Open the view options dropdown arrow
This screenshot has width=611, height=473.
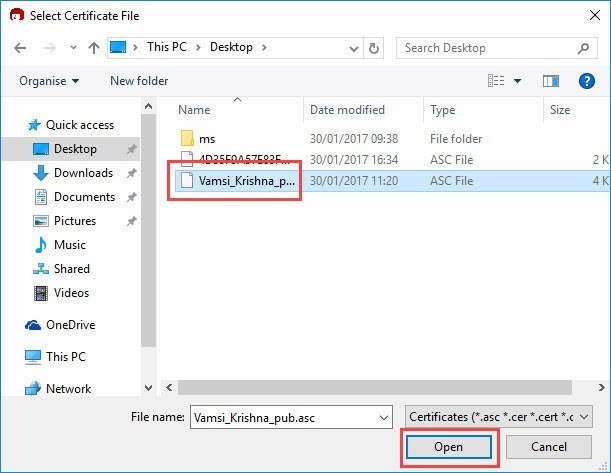[x=517, y=81]
